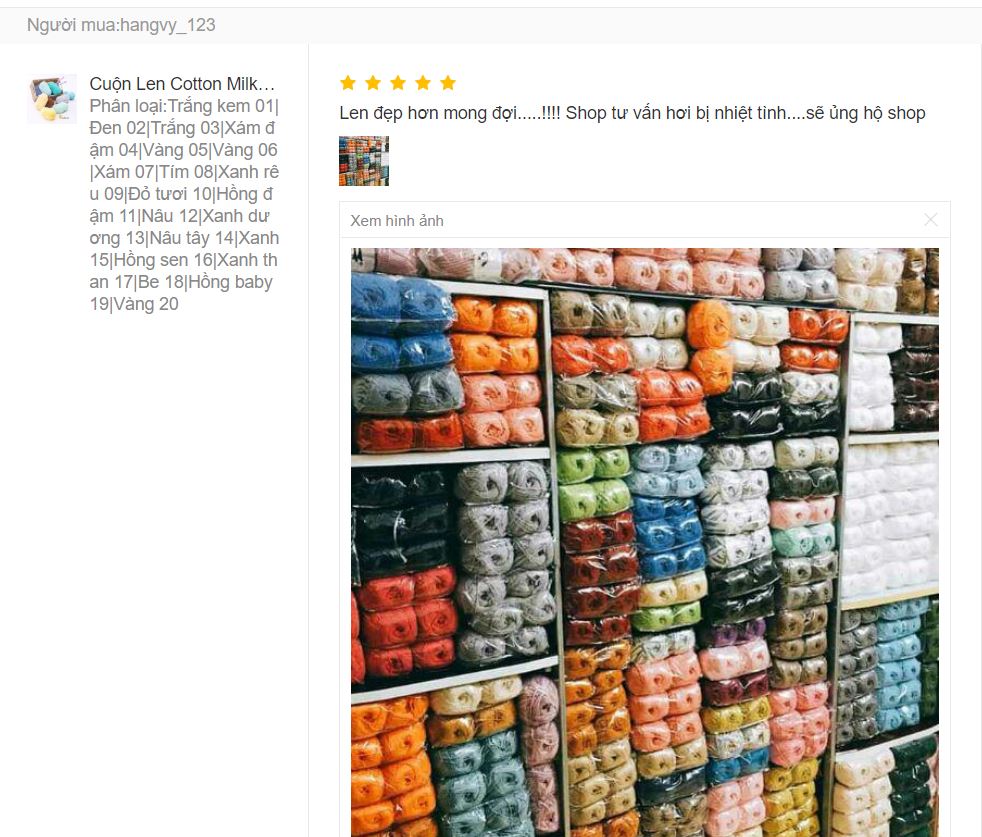The width and height of the screenshot is (982, 837).
Task: Click the green yarn skeins in photo
Action: pyautogui.click(x=593, y=484)
